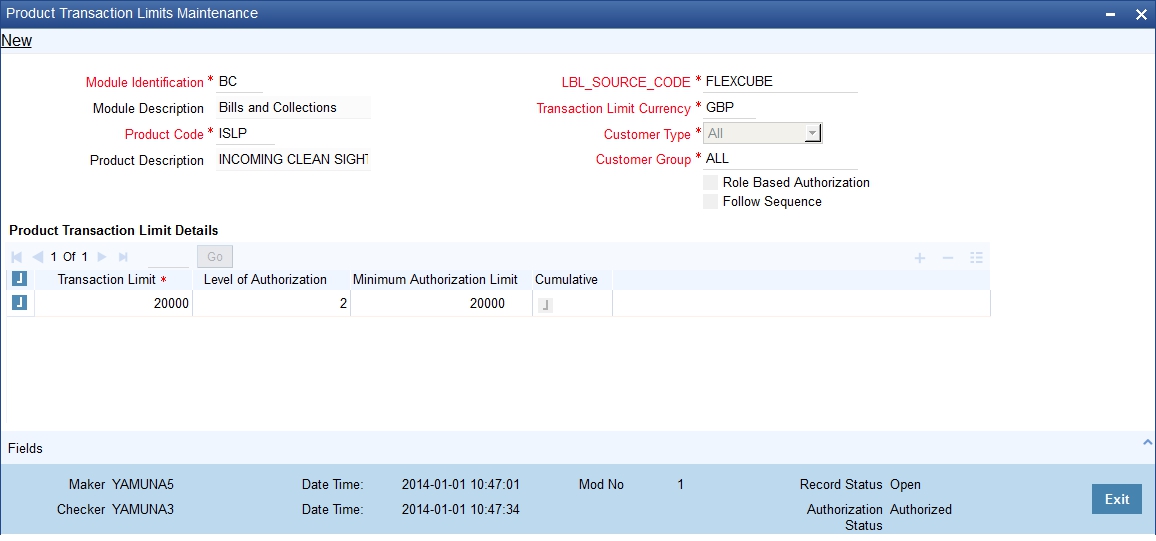Click the page number field beside Go
This screenshot has height=541, width=1156.
pyautogui.click(x=168, y=256)
